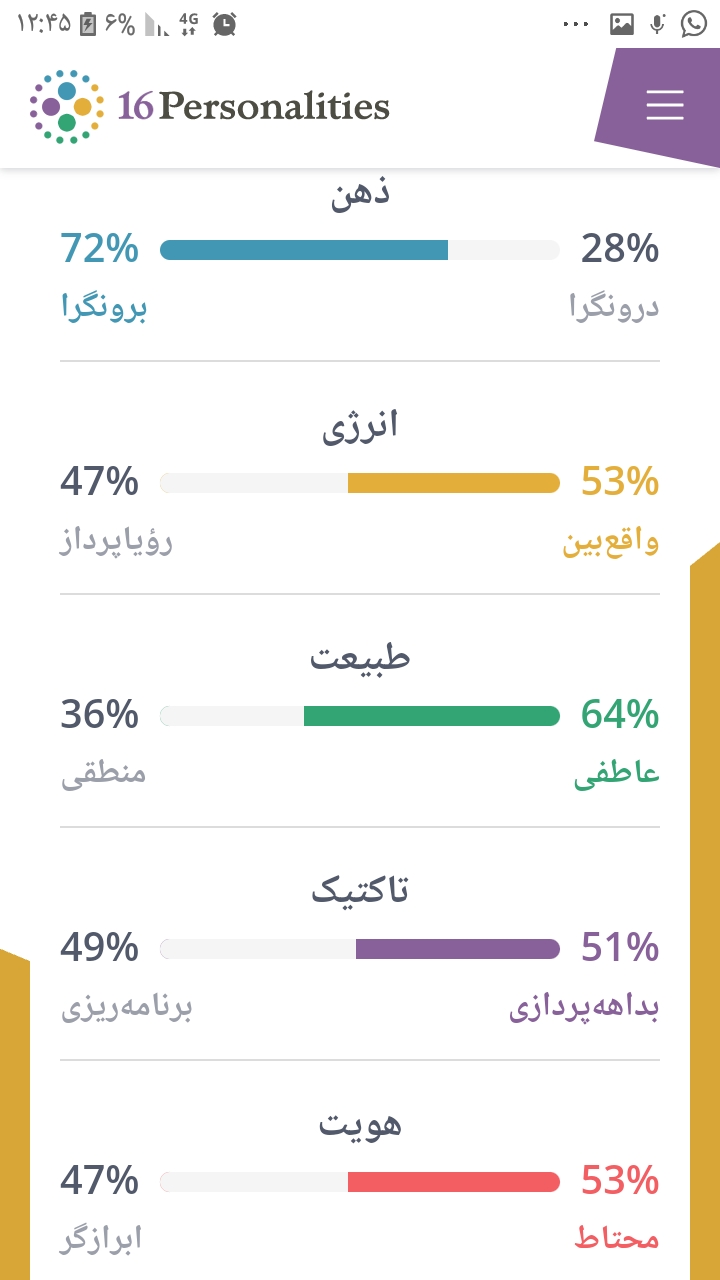Tap the image notification icon
Viewport: 720px width, 1280px height.
click(x=622, y=25)
